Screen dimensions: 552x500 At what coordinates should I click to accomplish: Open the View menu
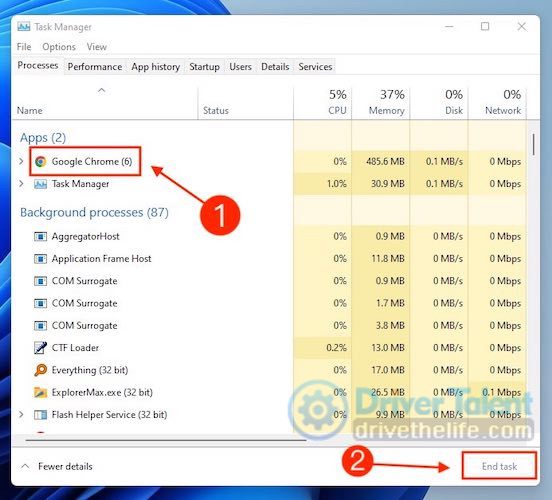coord(96,47)
